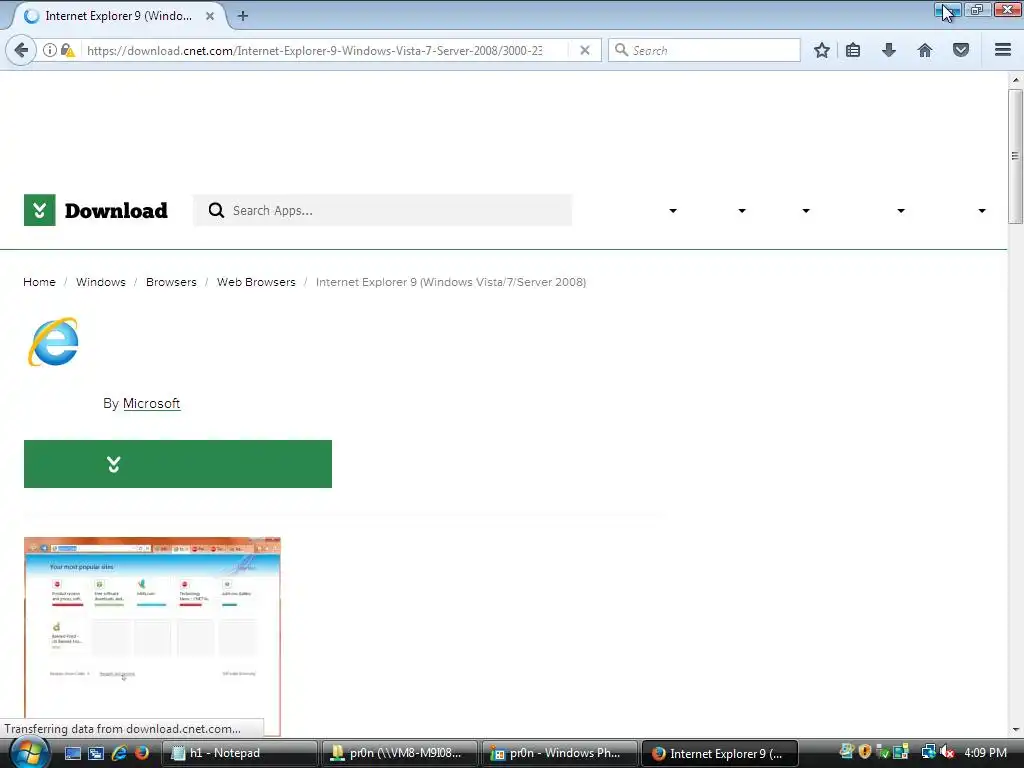
Task: Open a new tab with the plus button
Action: 243,16
